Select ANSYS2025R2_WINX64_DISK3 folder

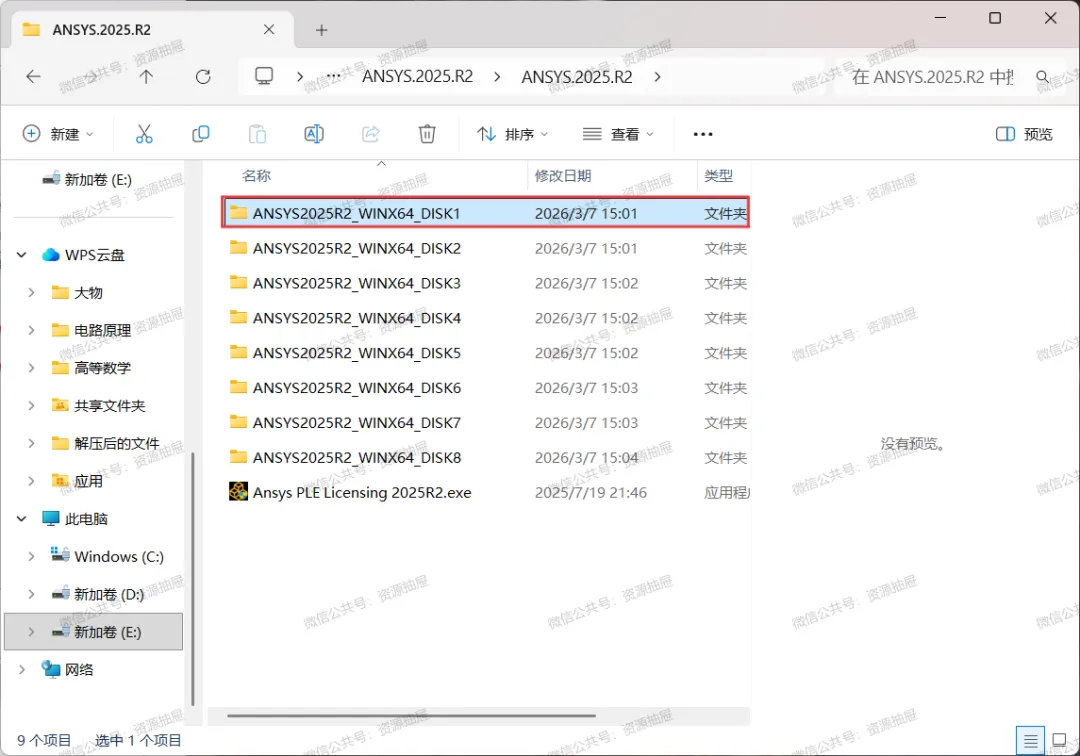pos(486,283)
